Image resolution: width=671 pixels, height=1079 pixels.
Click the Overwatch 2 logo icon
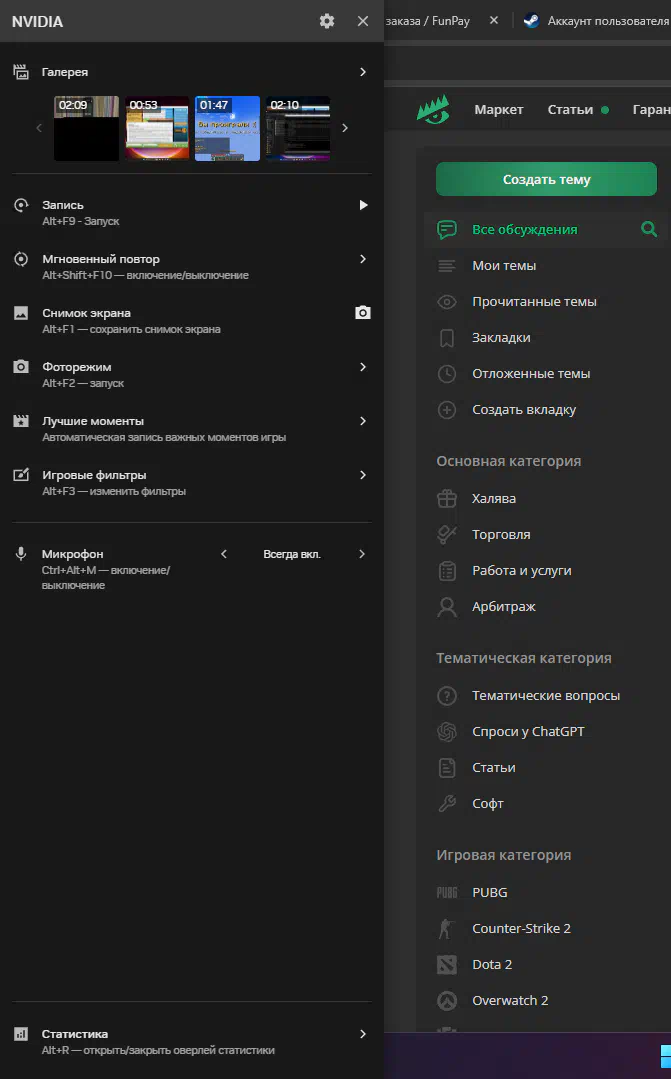(x=447, y=1001)
